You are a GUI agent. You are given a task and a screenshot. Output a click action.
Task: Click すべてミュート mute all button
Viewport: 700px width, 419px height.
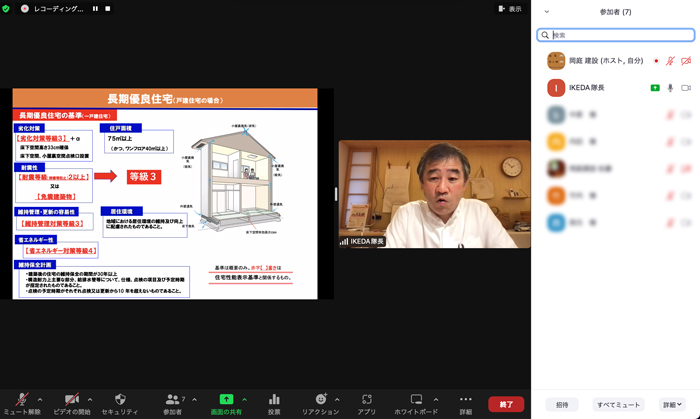pos(619,405)
